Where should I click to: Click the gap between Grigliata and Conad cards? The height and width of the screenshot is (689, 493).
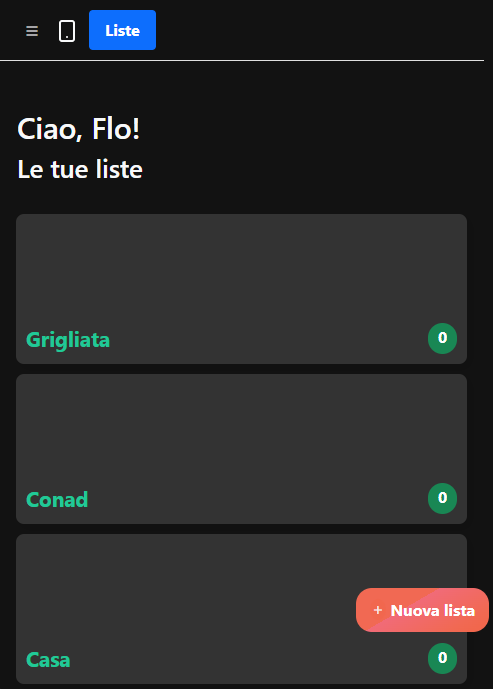coord(241,369)
